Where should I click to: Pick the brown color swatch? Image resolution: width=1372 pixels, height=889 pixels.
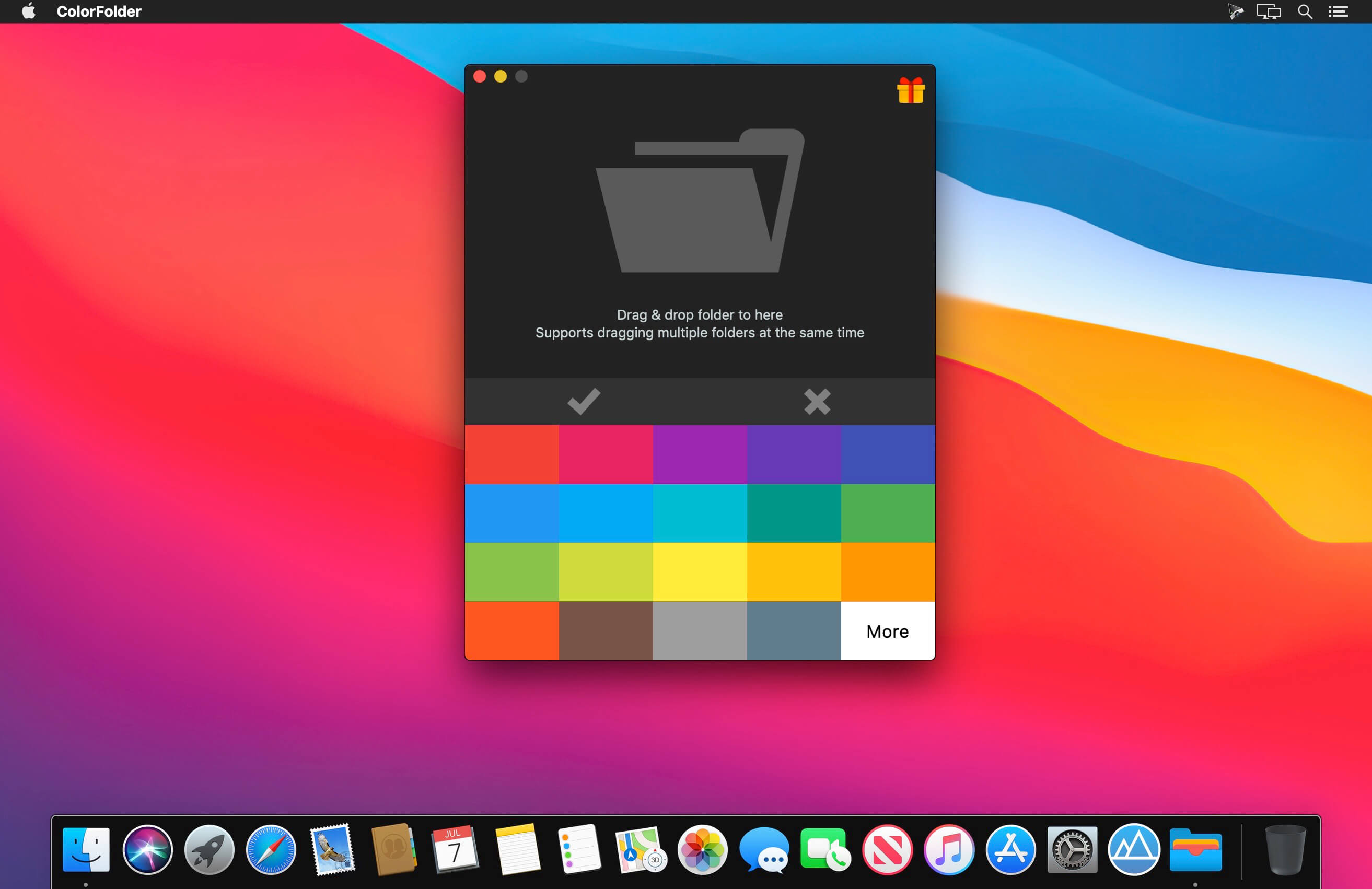pyautogui.click(x=606, y=631)
